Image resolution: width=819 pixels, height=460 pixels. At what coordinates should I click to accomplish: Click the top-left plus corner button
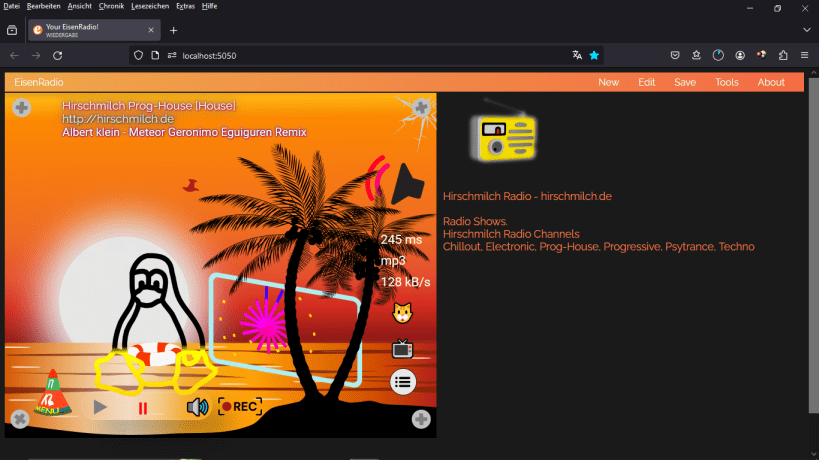coord(21,108)
